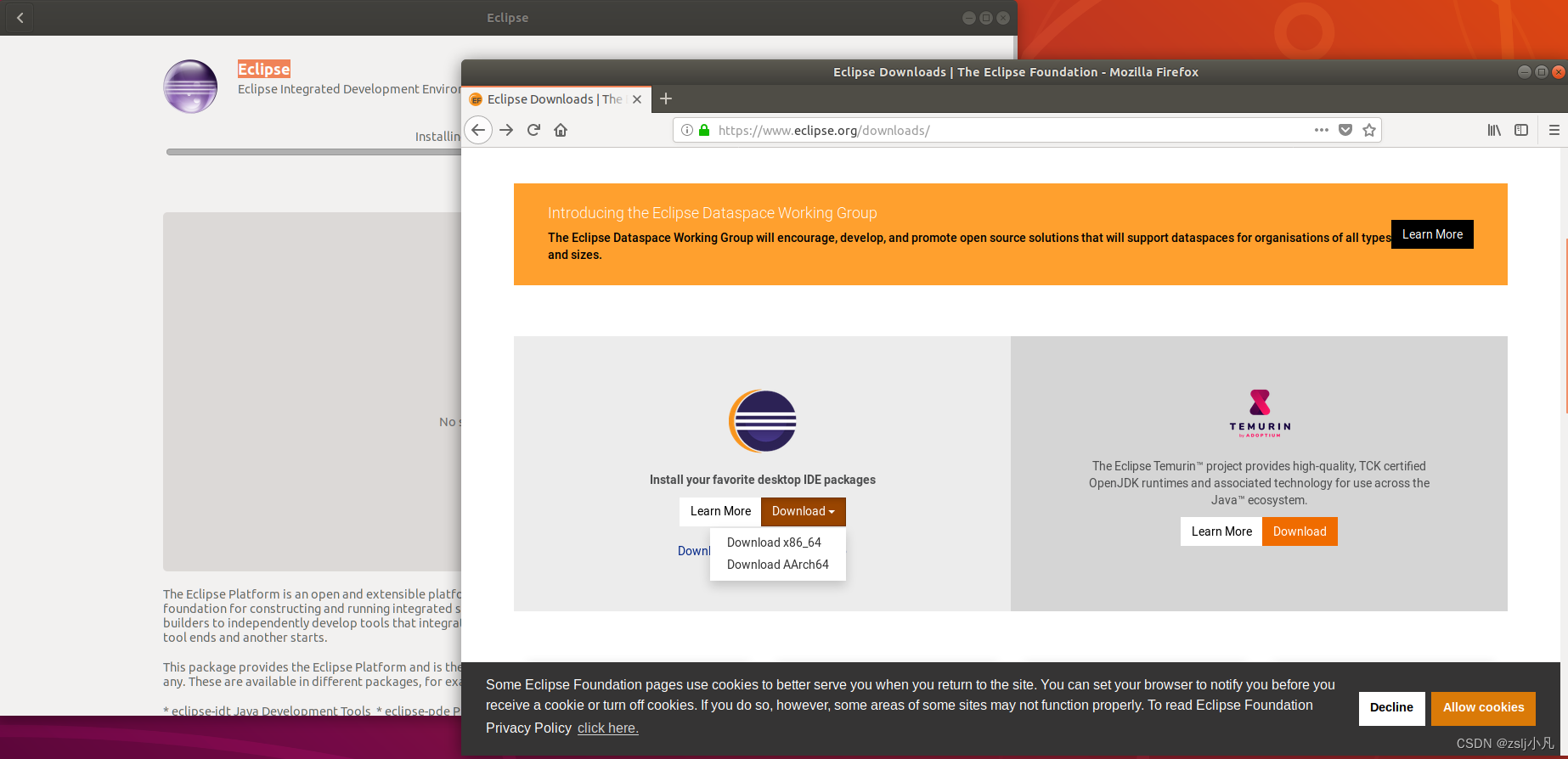Decline the cookies

click(x=1391, y=707)
